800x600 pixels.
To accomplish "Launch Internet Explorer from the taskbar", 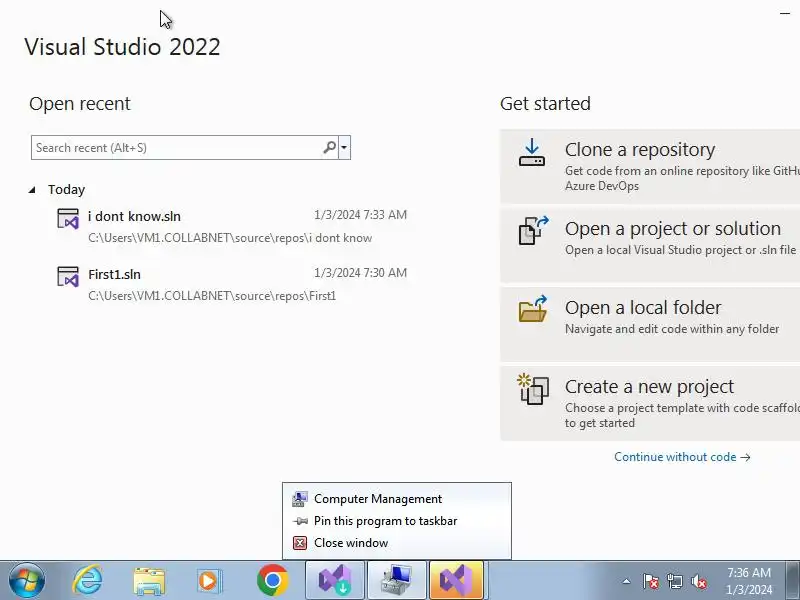I will click(88, 581).
